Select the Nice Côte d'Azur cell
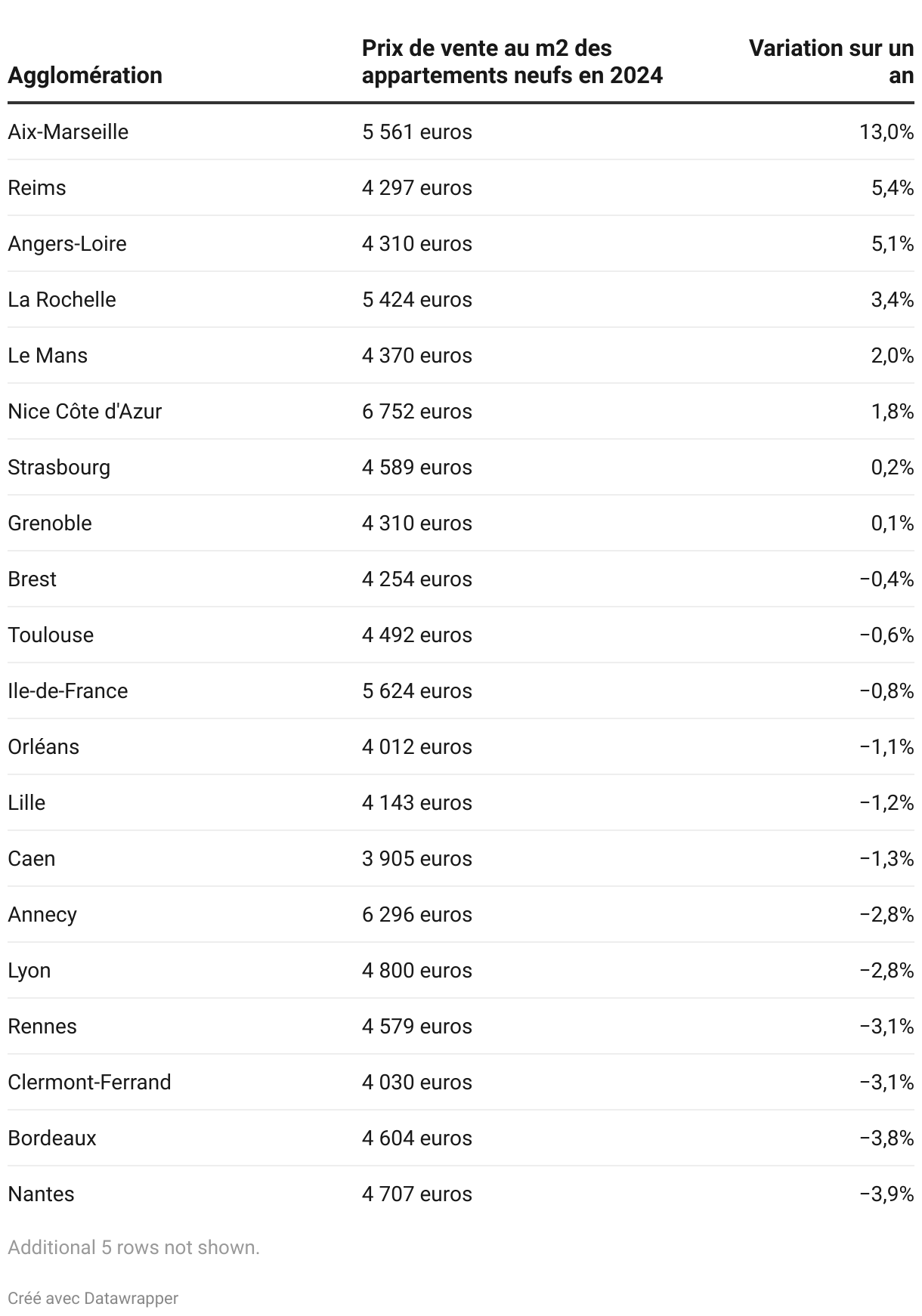This screenshot has height=1316, width=922. 85,412
